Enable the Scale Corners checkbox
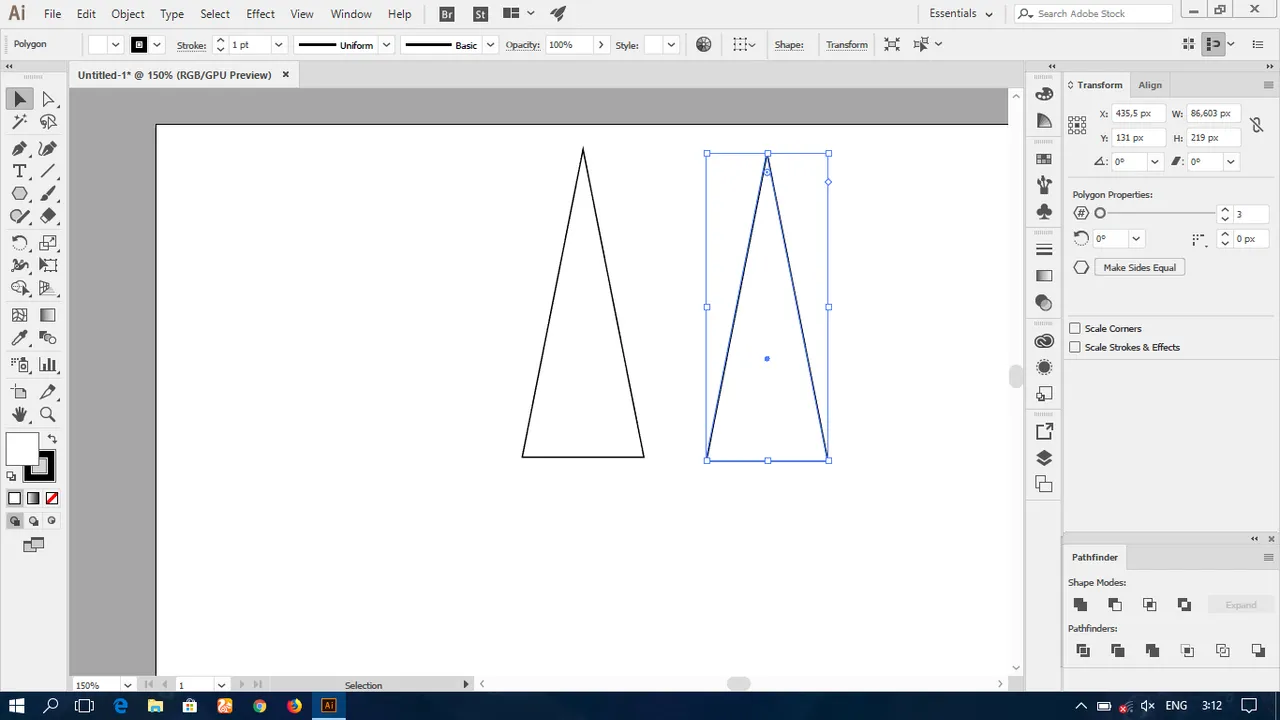This screenshot has width=1280, height=720. click(1075, 328)
